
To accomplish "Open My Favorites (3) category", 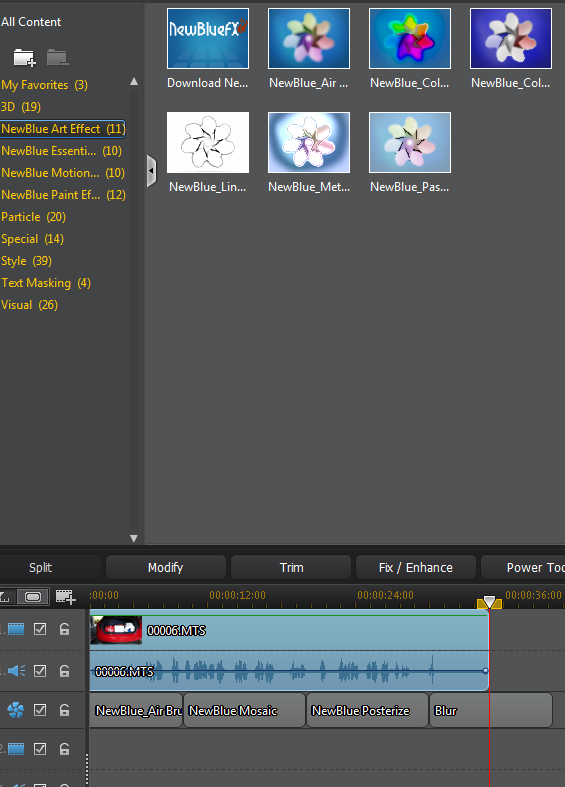I will tap(44, 85).
